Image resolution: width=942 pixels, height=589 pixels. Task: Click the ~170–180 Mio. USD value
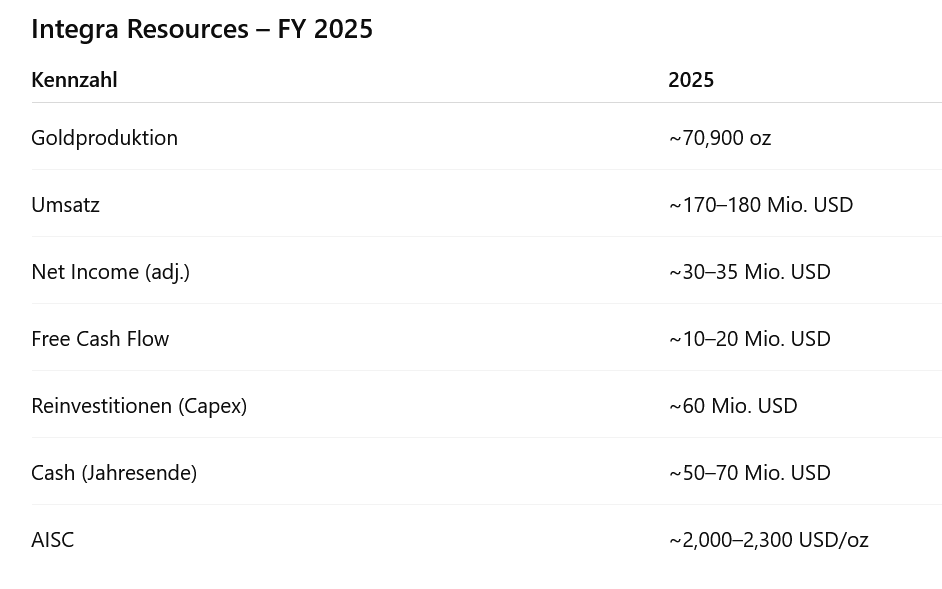coord(761,205)
